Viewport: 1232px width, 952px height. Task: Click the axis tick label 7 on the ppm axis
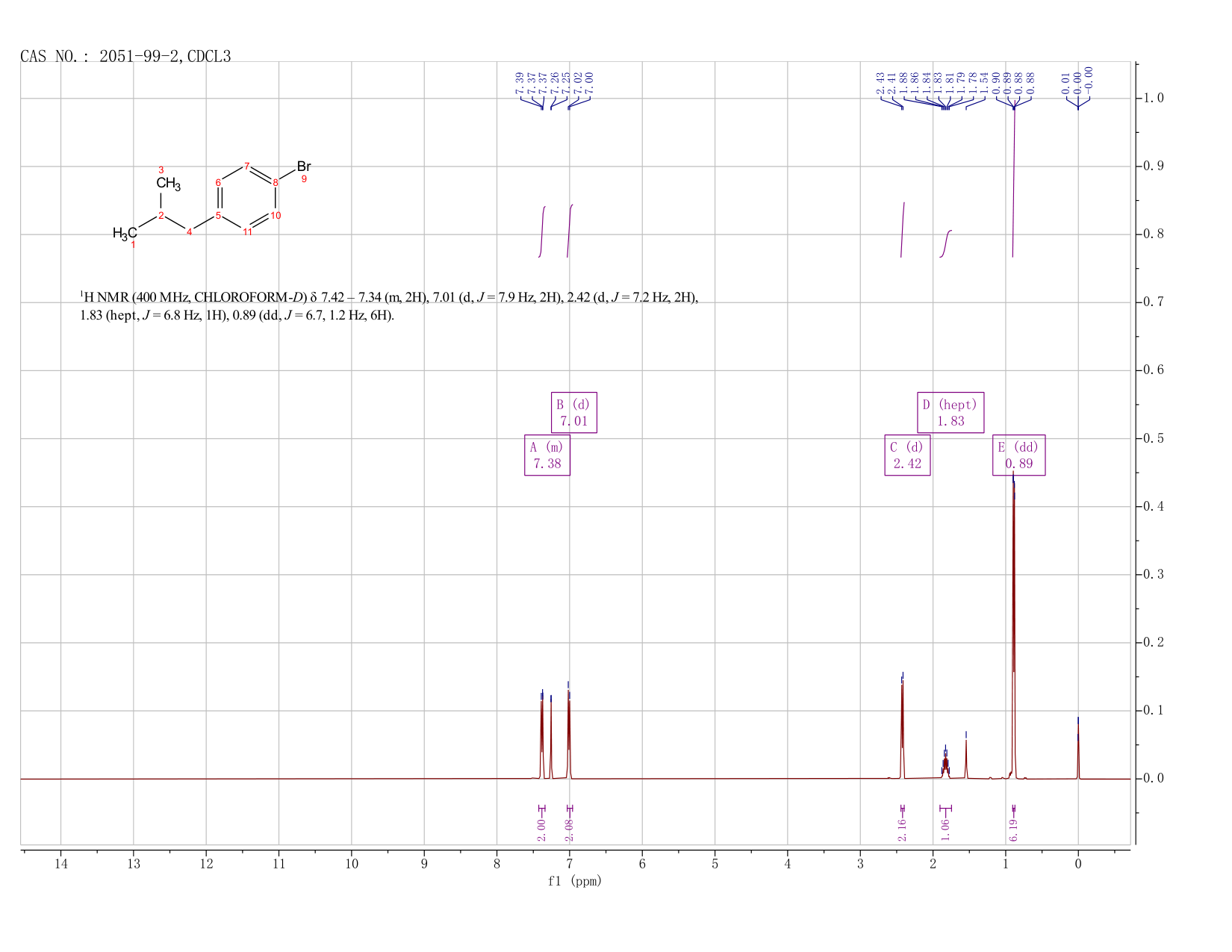point(569,864)
